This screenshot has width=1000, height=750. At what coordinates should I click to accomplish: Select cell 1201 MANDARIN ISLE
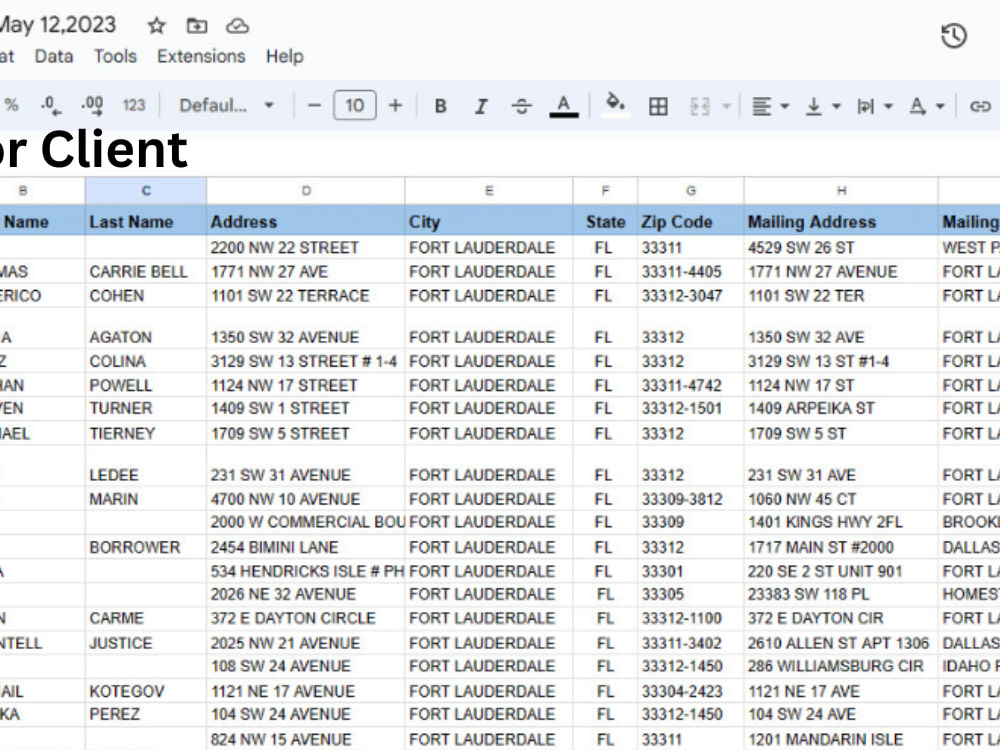click(x=841, y=739)
